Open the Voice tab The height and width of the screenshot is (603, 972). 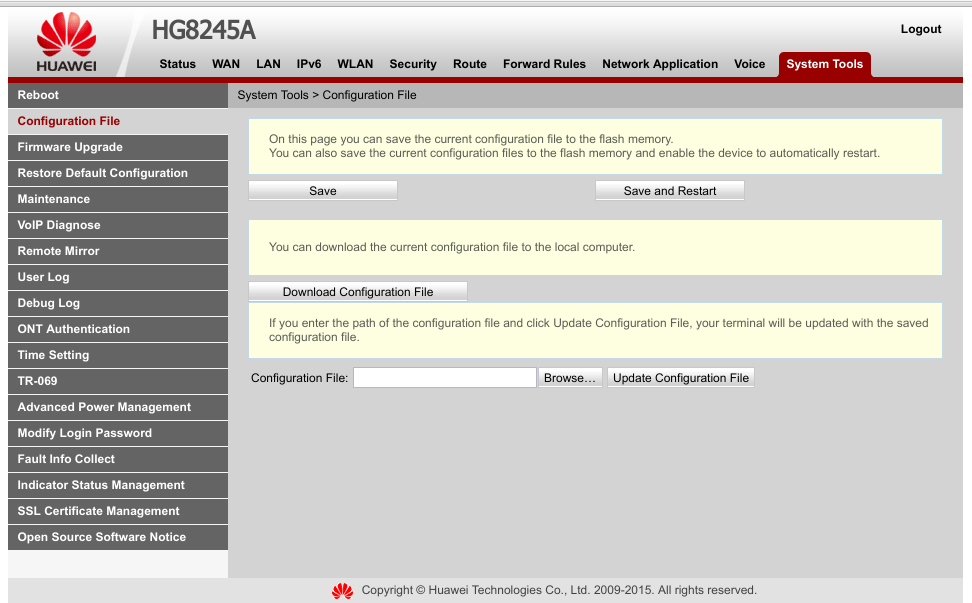(749, 64)
